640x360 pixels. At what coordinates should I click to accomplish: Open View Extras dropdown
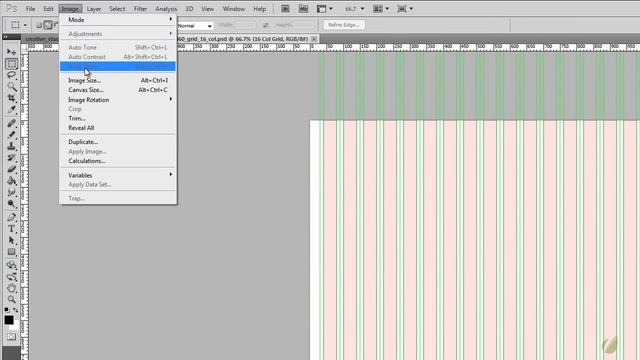click(325, 9)
